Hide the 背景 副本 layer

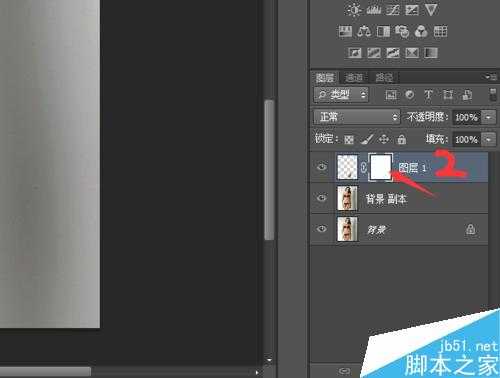click(322, 198)
